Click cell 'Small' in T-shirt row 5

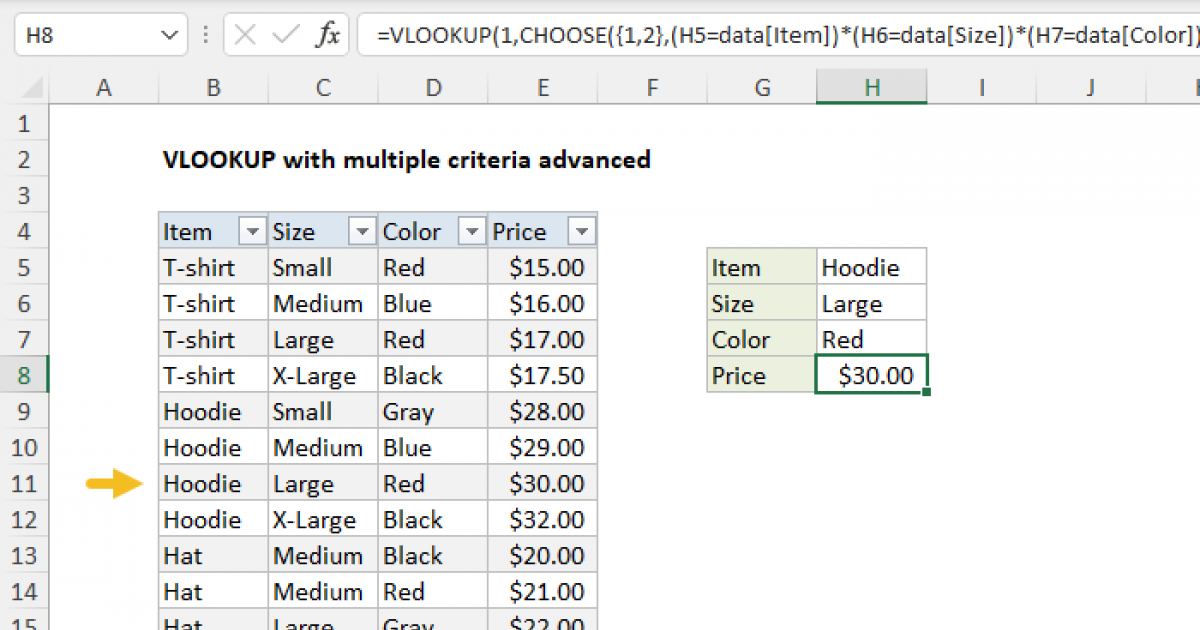click(x=323, y=268)
